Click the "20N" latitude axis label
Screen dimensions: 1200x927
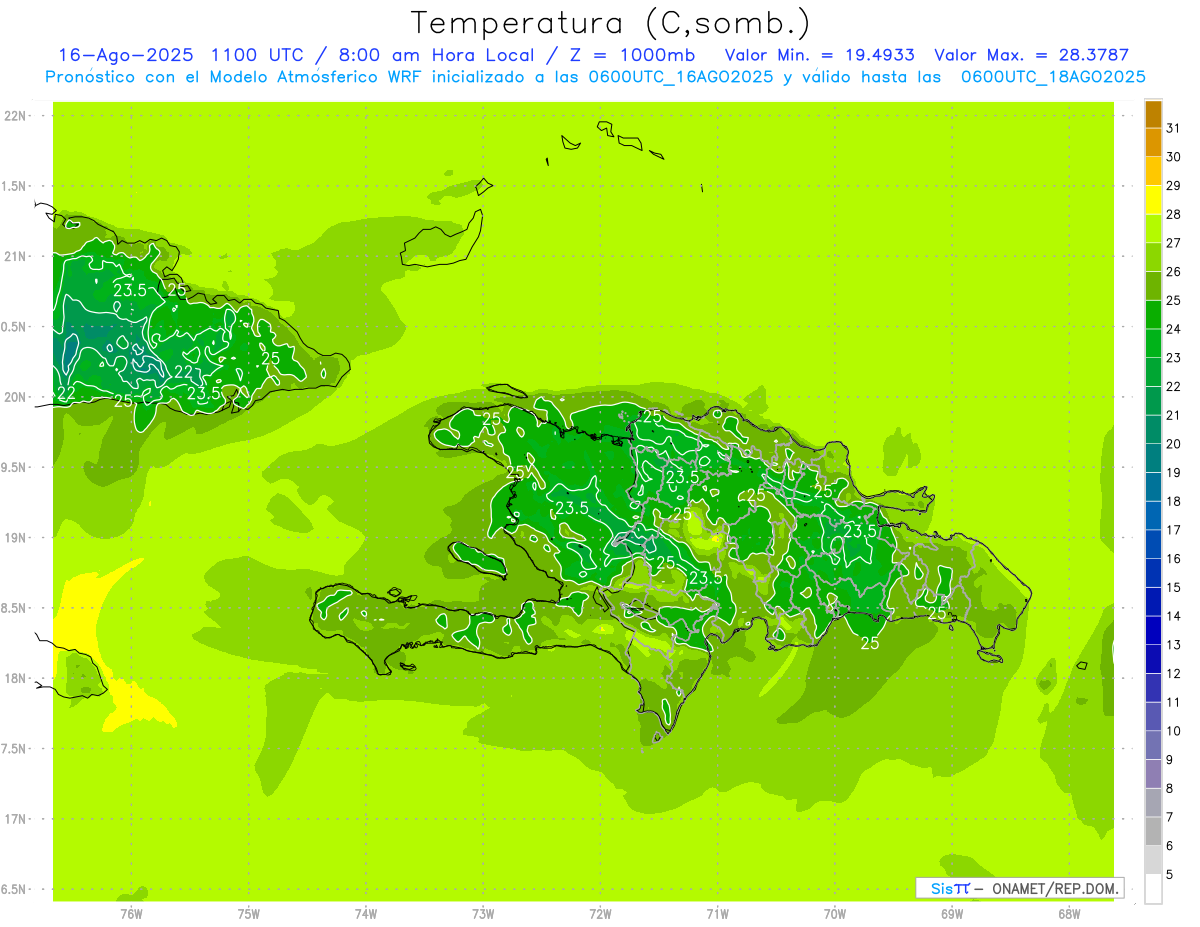(x=17, y=397)
